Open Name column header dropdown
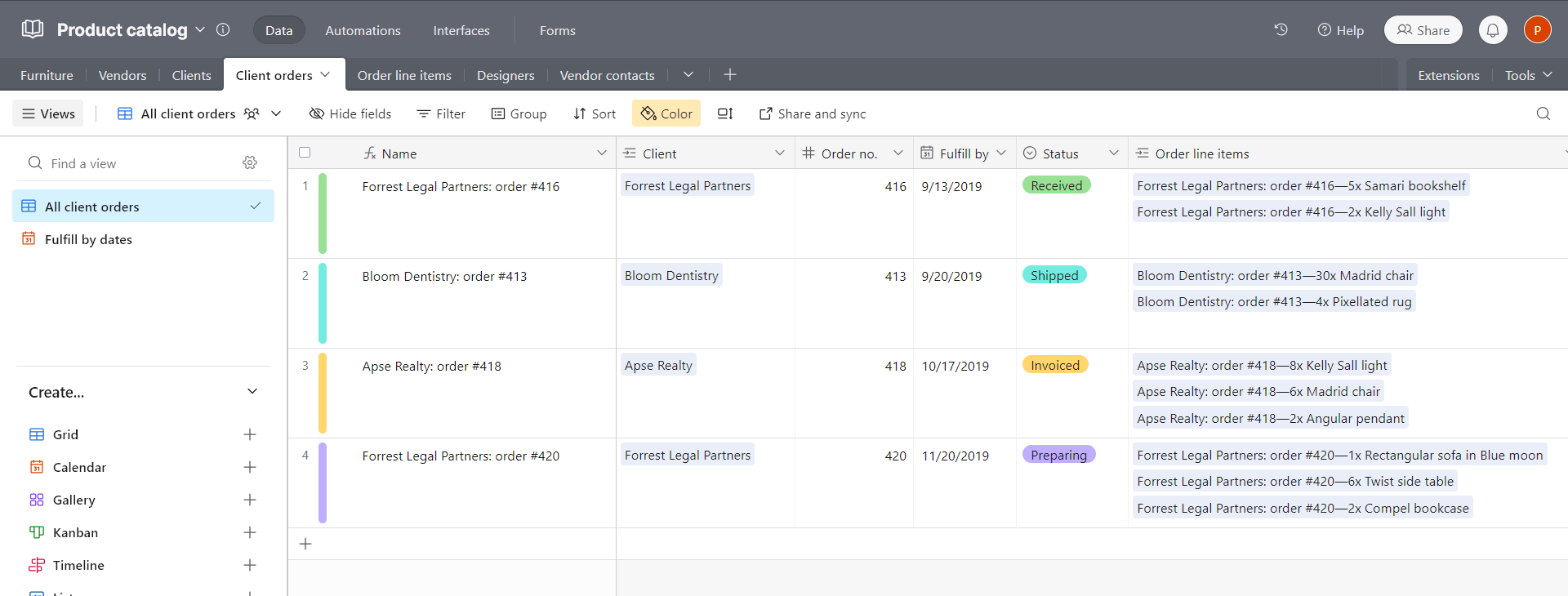This screenshot has height=596, width=1568. click(x=602, y=153)
